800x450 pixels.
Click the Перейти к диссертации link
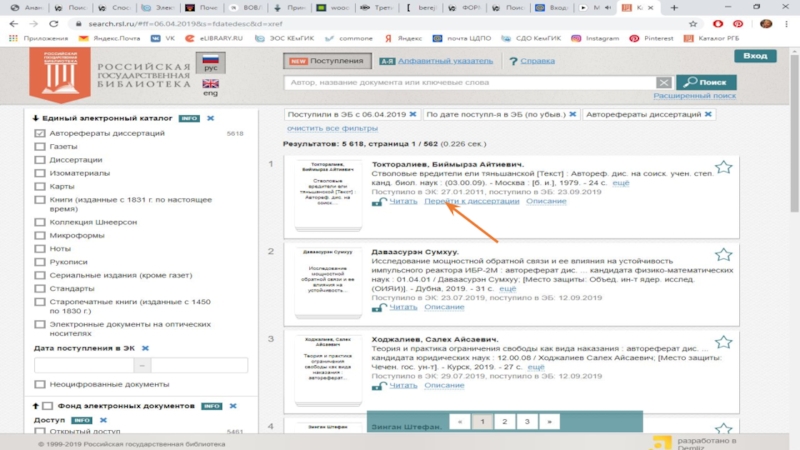click(472, 201)
